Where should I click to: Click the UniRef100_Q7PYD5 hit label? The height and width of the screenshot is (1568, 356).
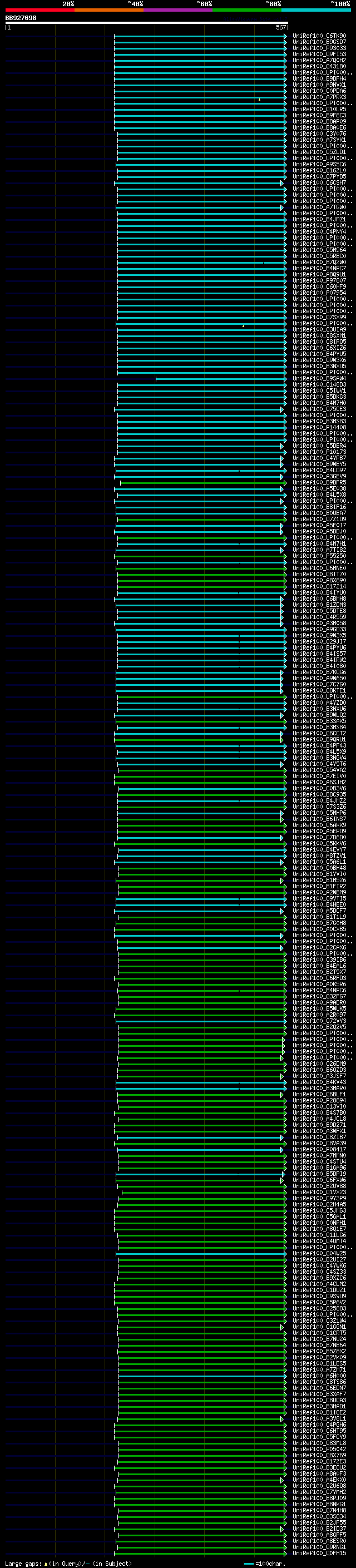point(319,176)
